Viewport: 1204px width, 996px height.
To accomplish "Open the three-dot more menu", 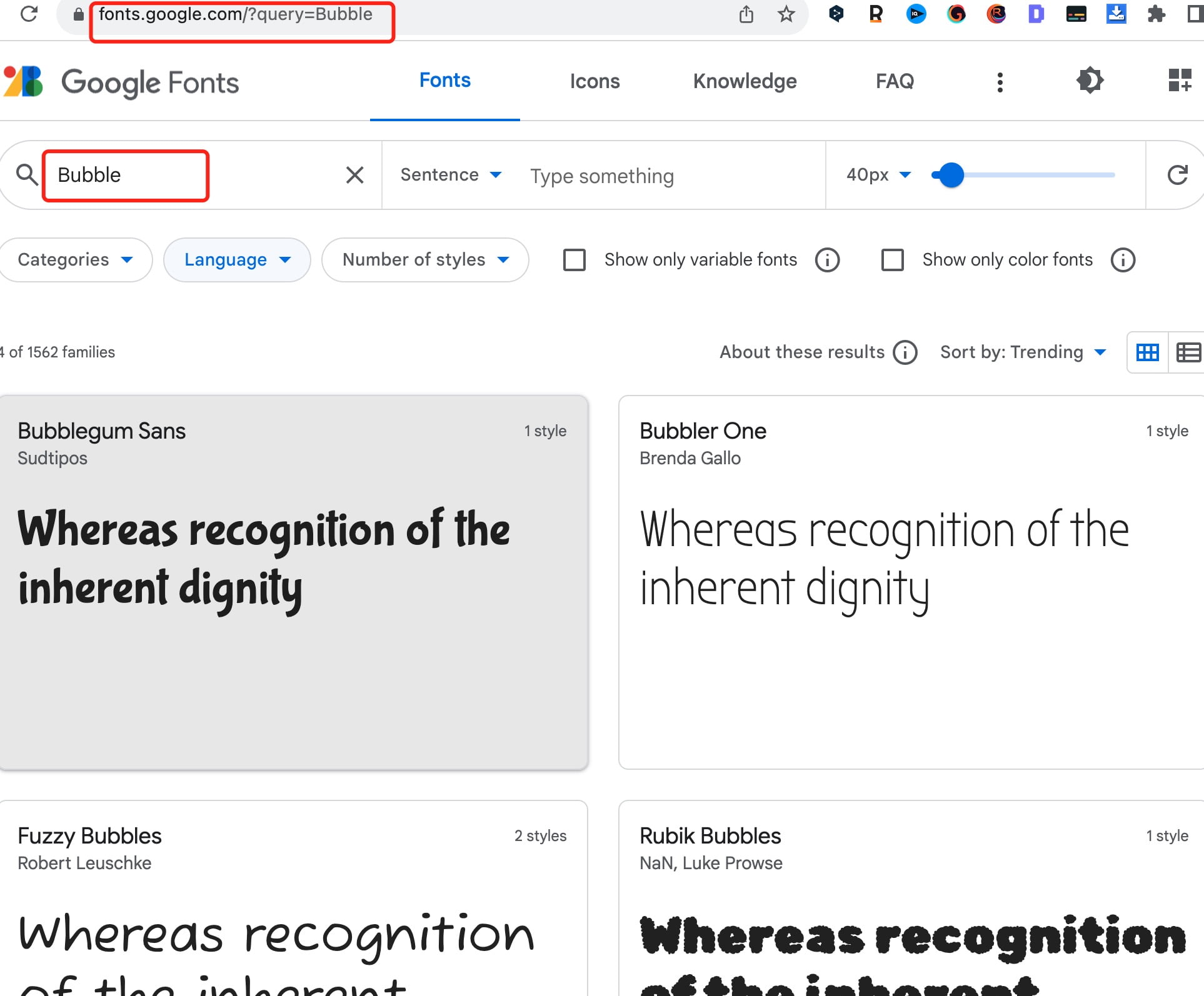I will pos(1000,82).
